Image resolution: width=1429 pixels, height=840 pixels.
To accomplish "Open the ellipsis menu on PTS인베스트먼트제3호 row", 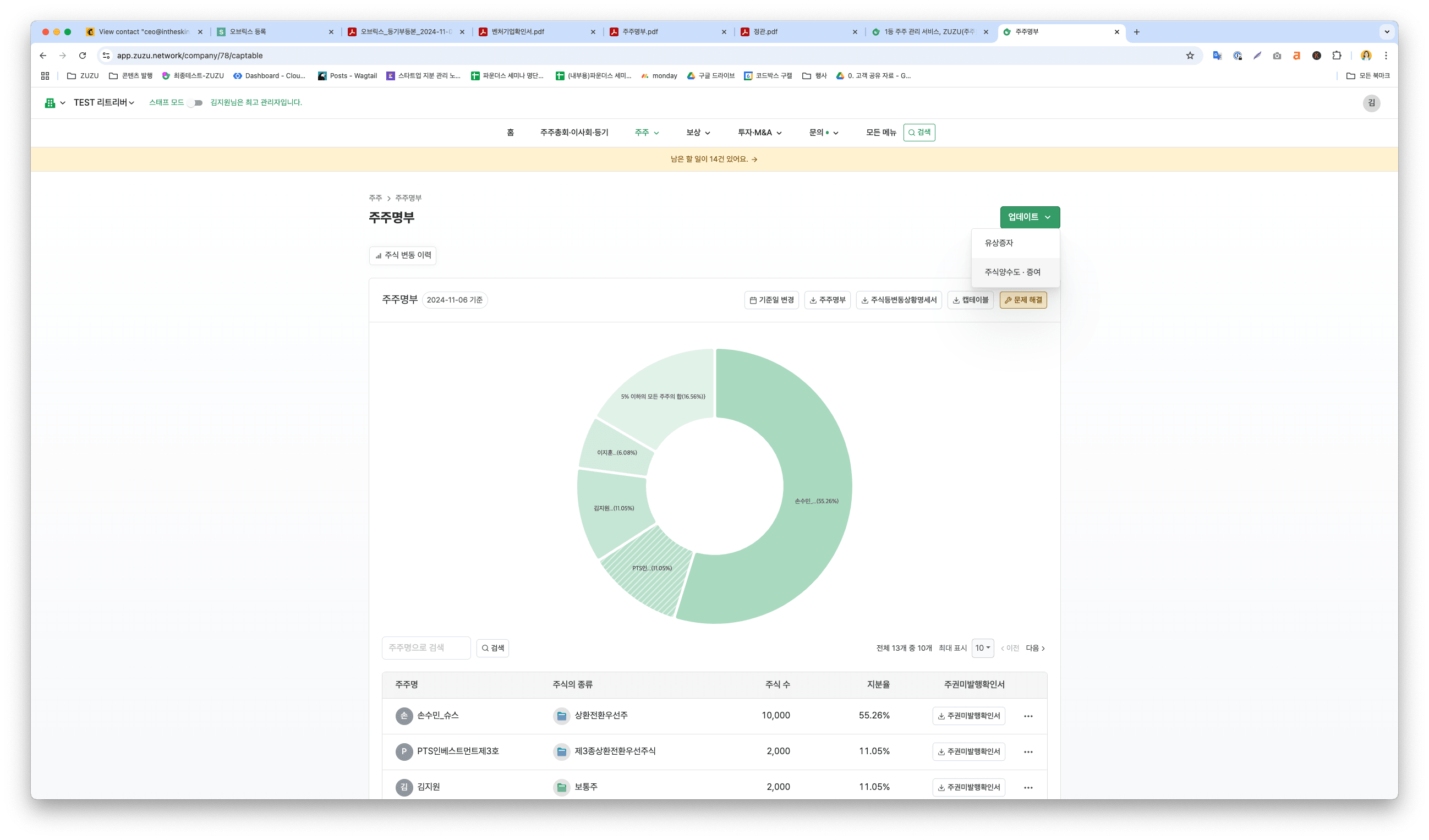I will click(x=1027, y=751).
